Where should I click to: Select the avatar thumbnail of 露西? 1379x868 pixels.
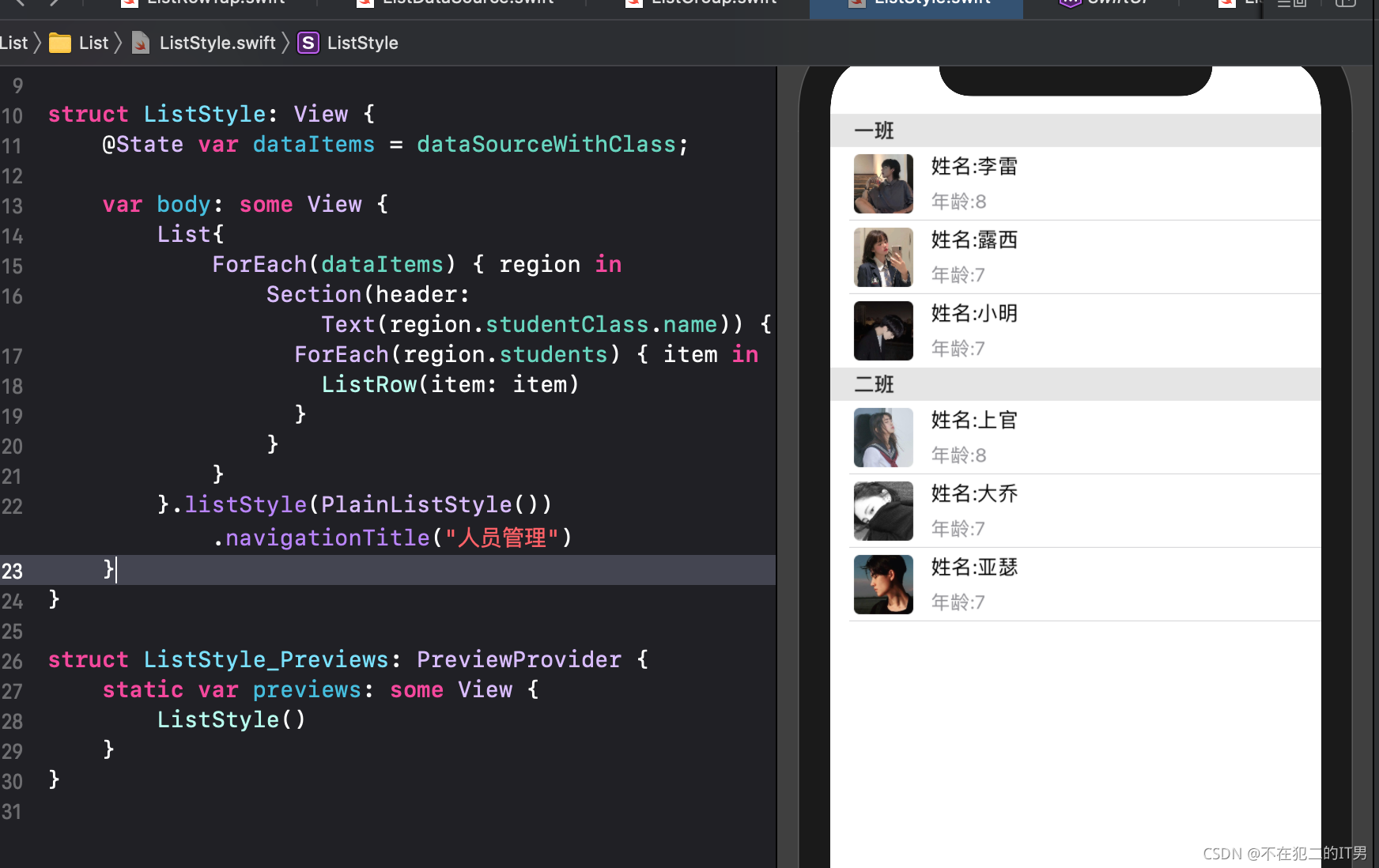[x=883, y=257]
